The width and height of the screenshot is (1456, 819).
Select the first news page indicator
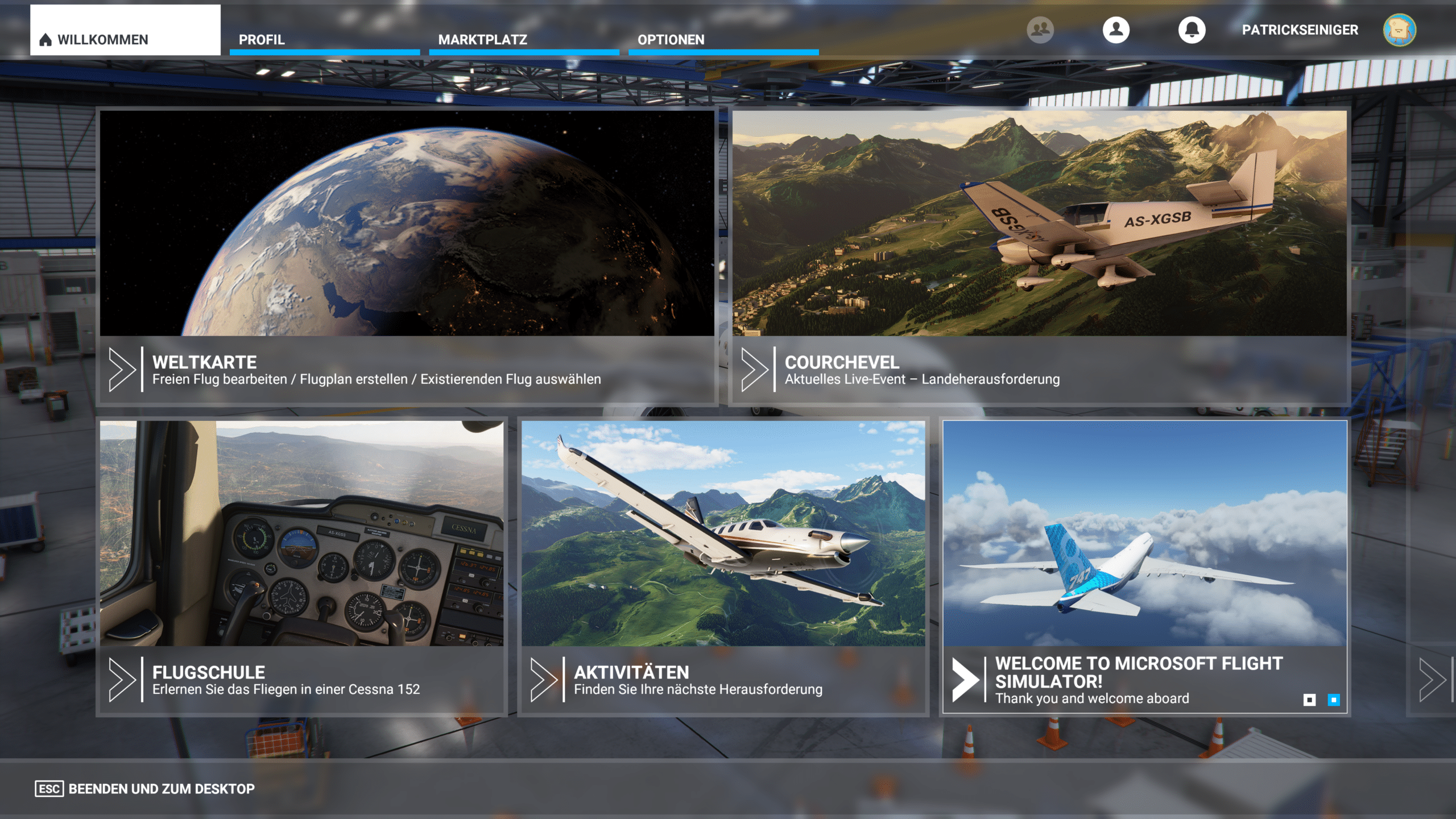click(x=1309, y=700)
